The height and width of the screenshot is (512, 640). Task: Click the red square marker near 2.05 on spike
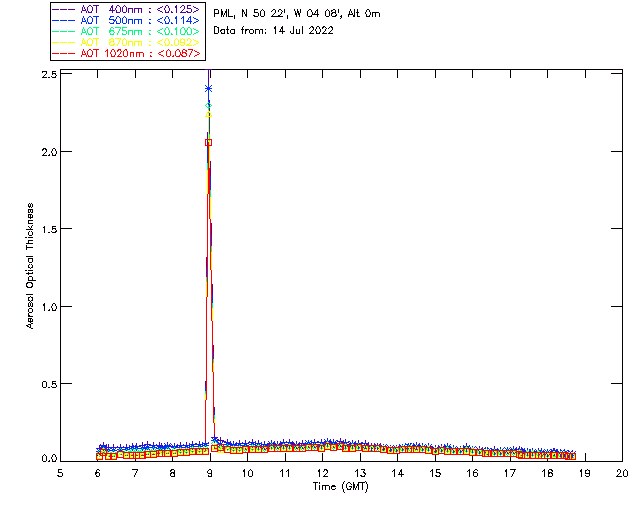point(209,142)
